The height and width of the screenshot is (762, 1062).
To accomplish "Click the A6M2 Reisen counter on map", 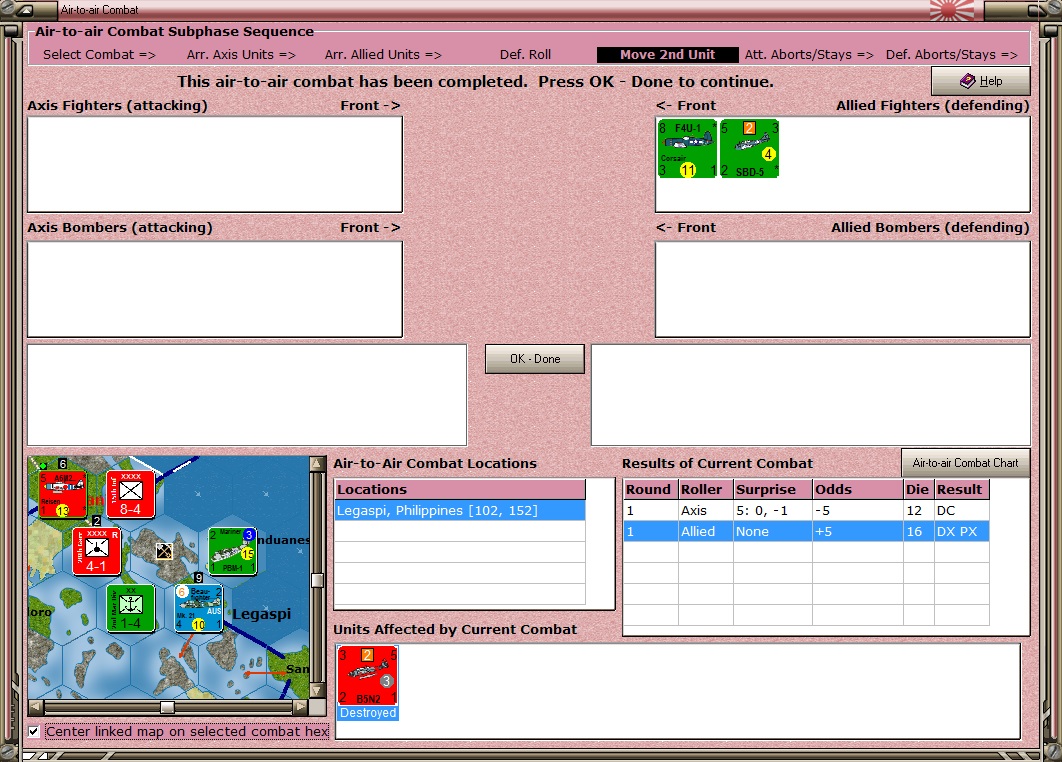I will [62, 495].
